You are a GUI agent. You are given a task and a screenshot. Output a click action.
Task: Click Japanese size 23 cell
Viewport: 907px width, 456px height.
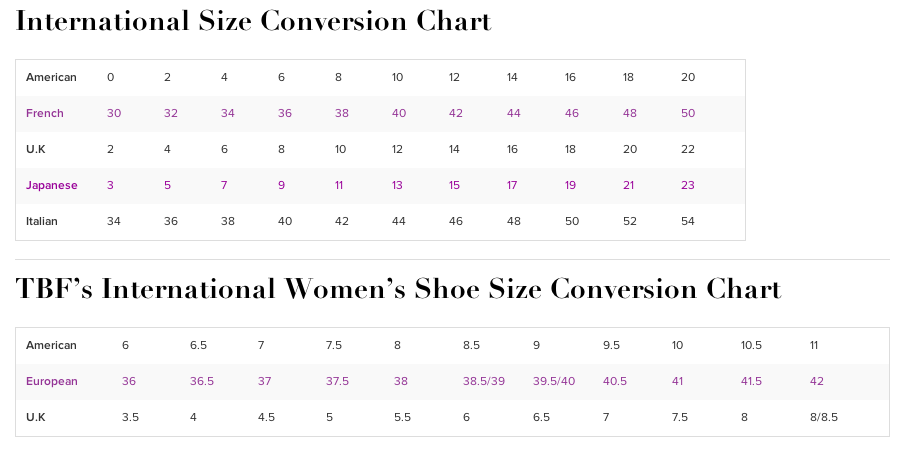688,186
